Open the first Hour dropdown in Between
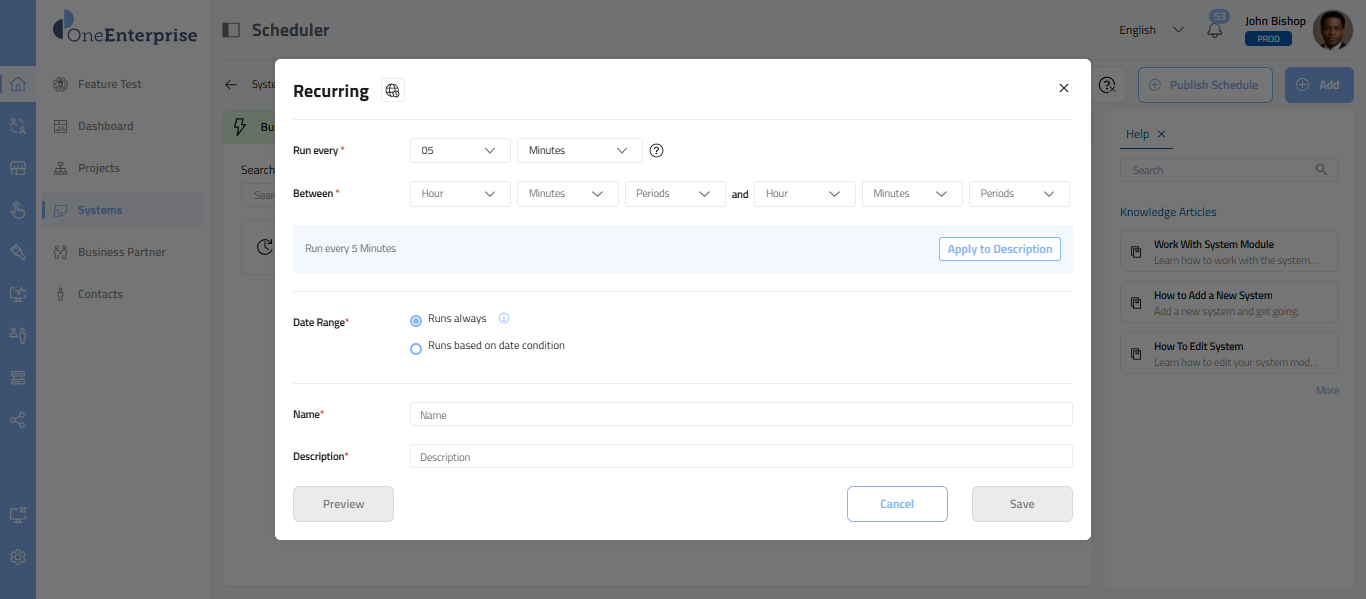The width and height of the screenshot is (1366, 599). (460, 194)
